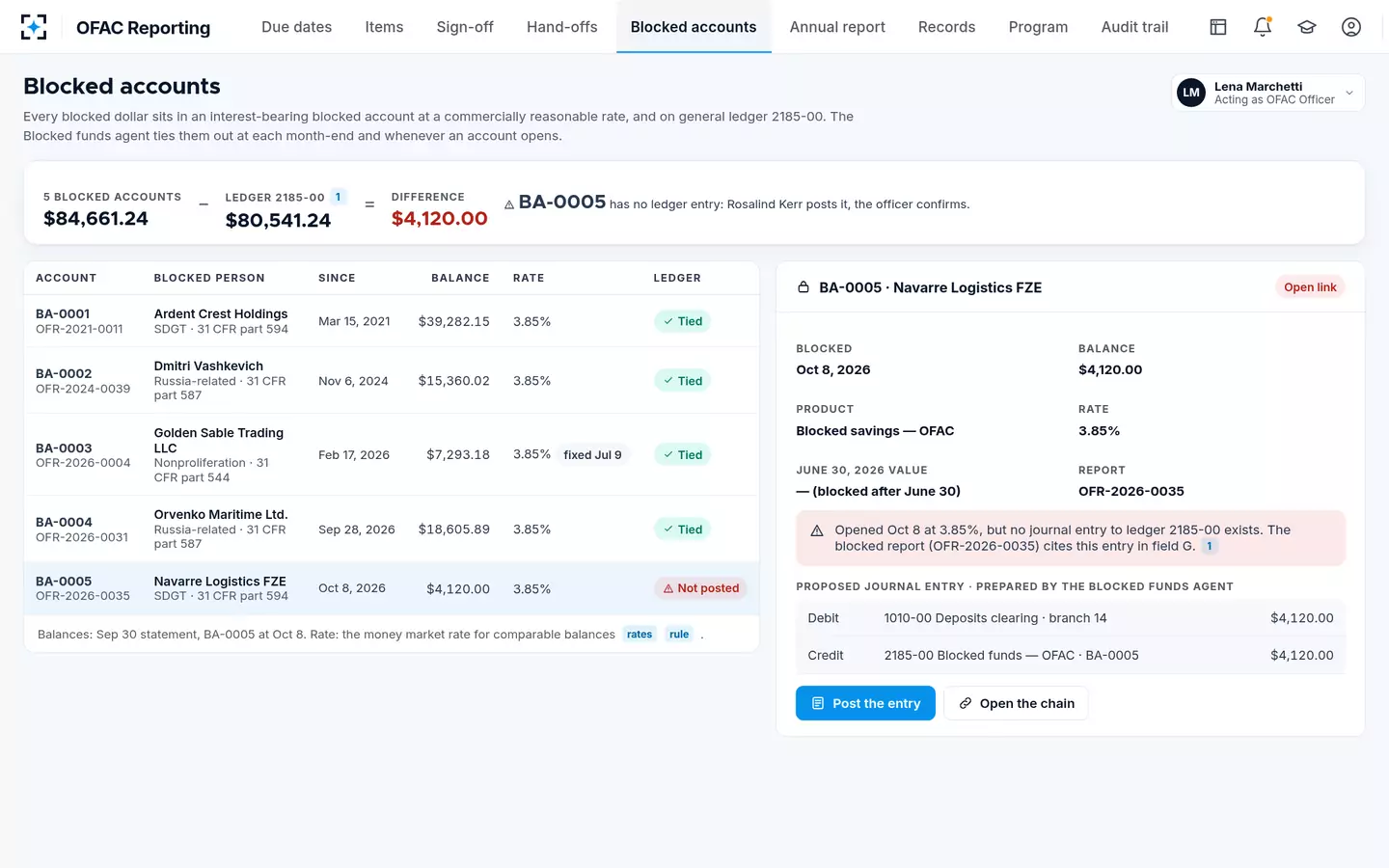The image size is (1389, 868).
Task: Click the Open the chain button
Action: point(1016,703)
